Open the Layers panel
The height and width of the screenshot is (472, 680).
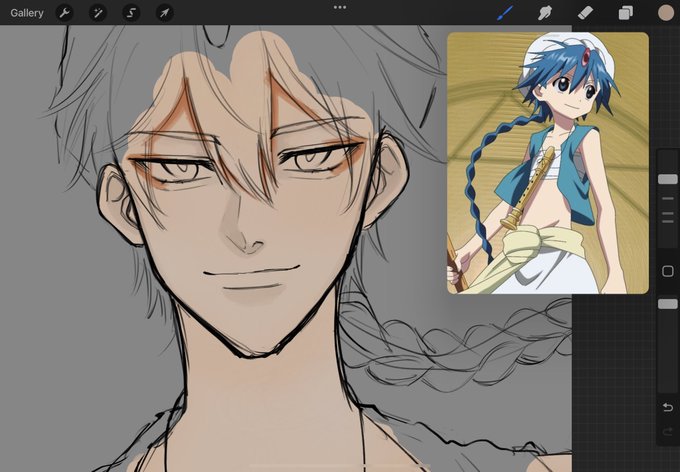click(x=625, y=13)
